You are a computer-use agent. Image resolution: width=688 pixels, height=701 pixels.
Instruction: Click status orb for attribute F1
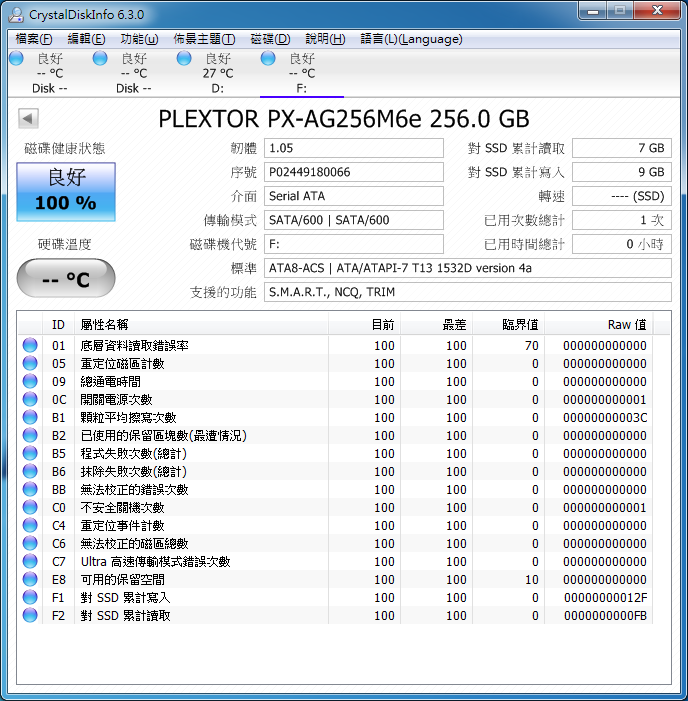[x=30, y=597]
